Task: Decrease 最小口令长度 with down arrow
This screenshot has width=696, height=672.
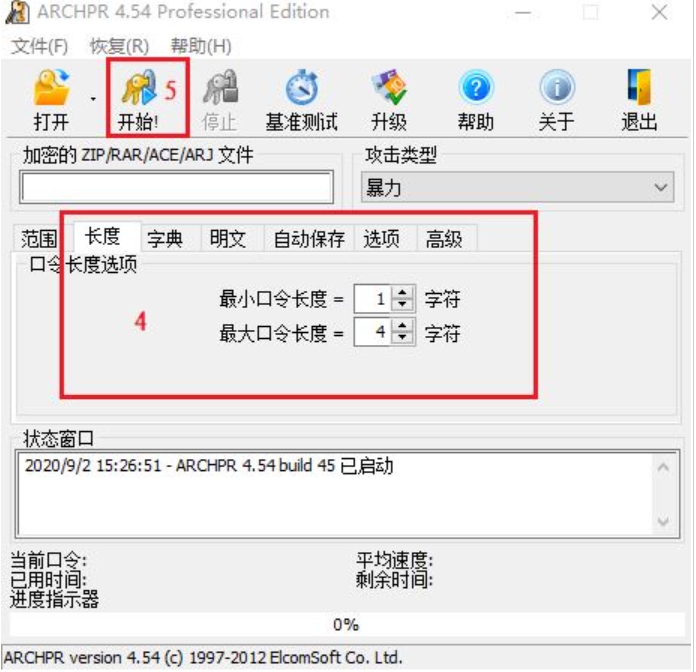Action: [x=403, y=304]
